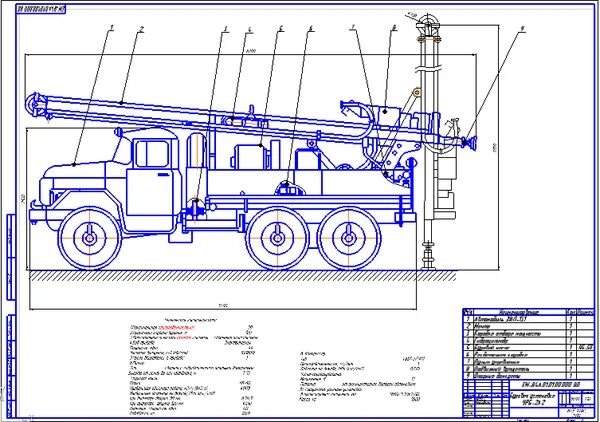
Task: Click callout number 3 leader label
Action: tap(226, 28)
